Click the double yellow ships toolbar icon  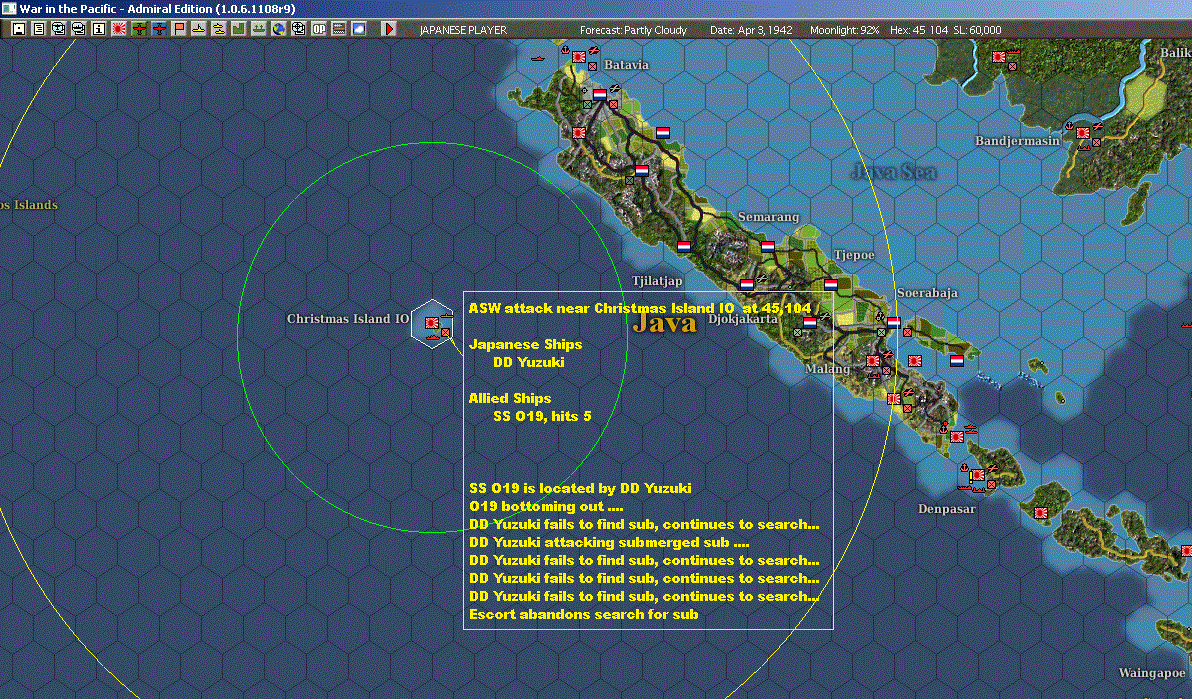click(x=219, y=29)
